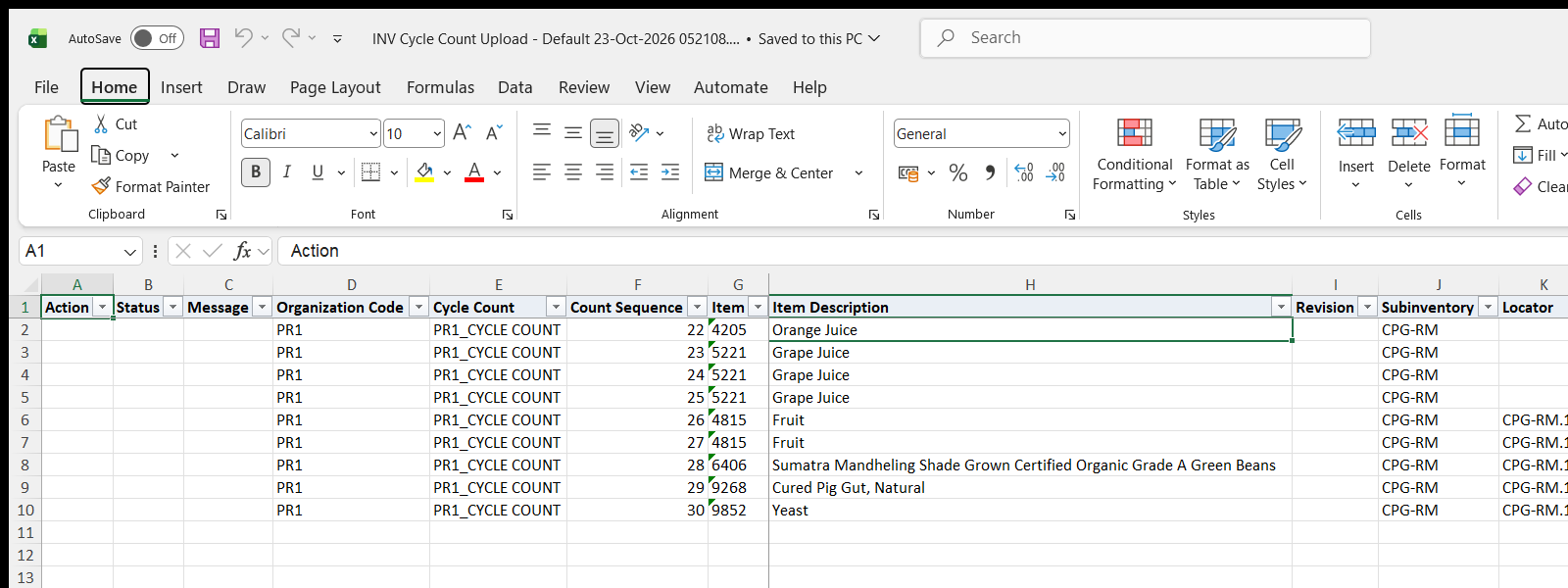The width and height of the screenshot is (1568, 588).
Task: Click the Orientation text-angle icon
Action: point(639,132)
